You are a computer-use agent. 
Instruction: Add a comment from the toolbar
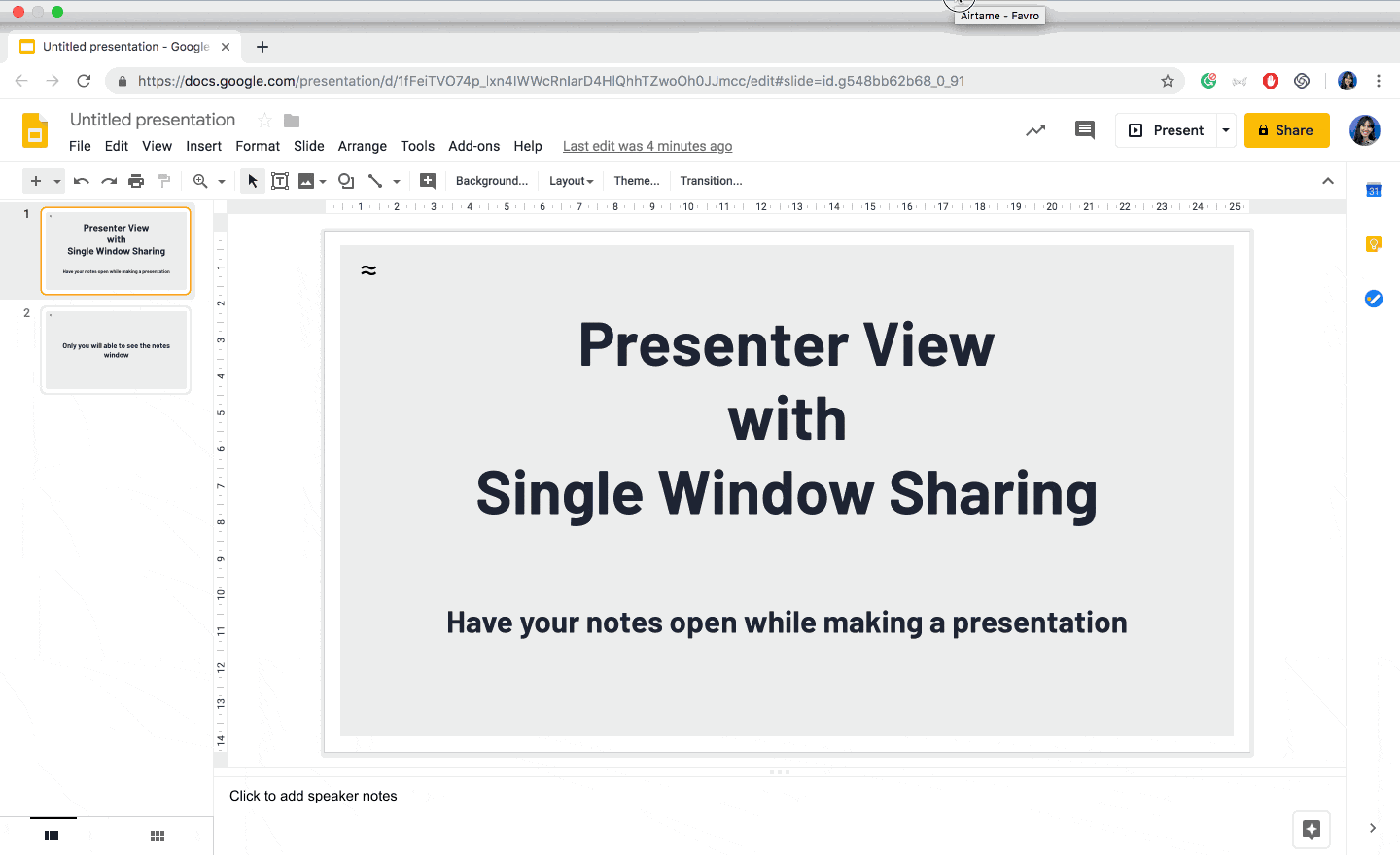click(428, 181)
